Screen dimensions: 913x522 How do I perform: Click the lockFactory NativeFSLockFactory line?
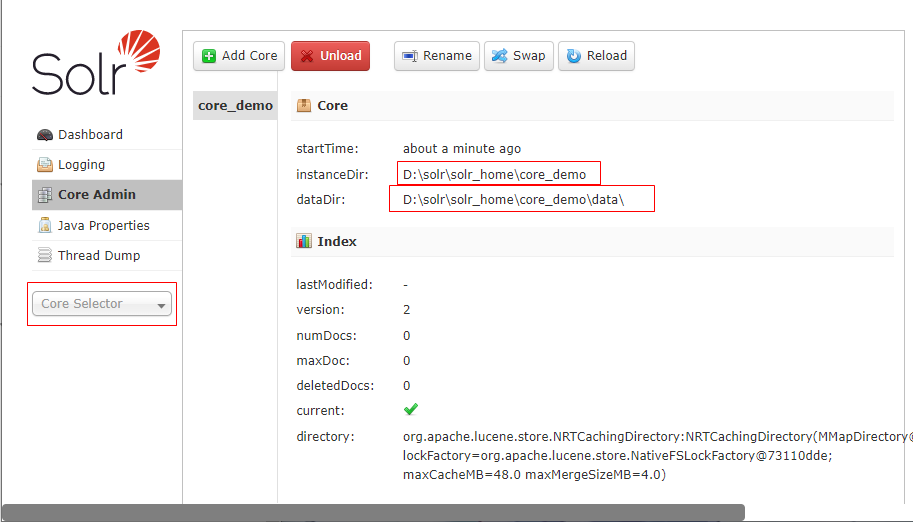pyautogui.click(x=618, y=456)
